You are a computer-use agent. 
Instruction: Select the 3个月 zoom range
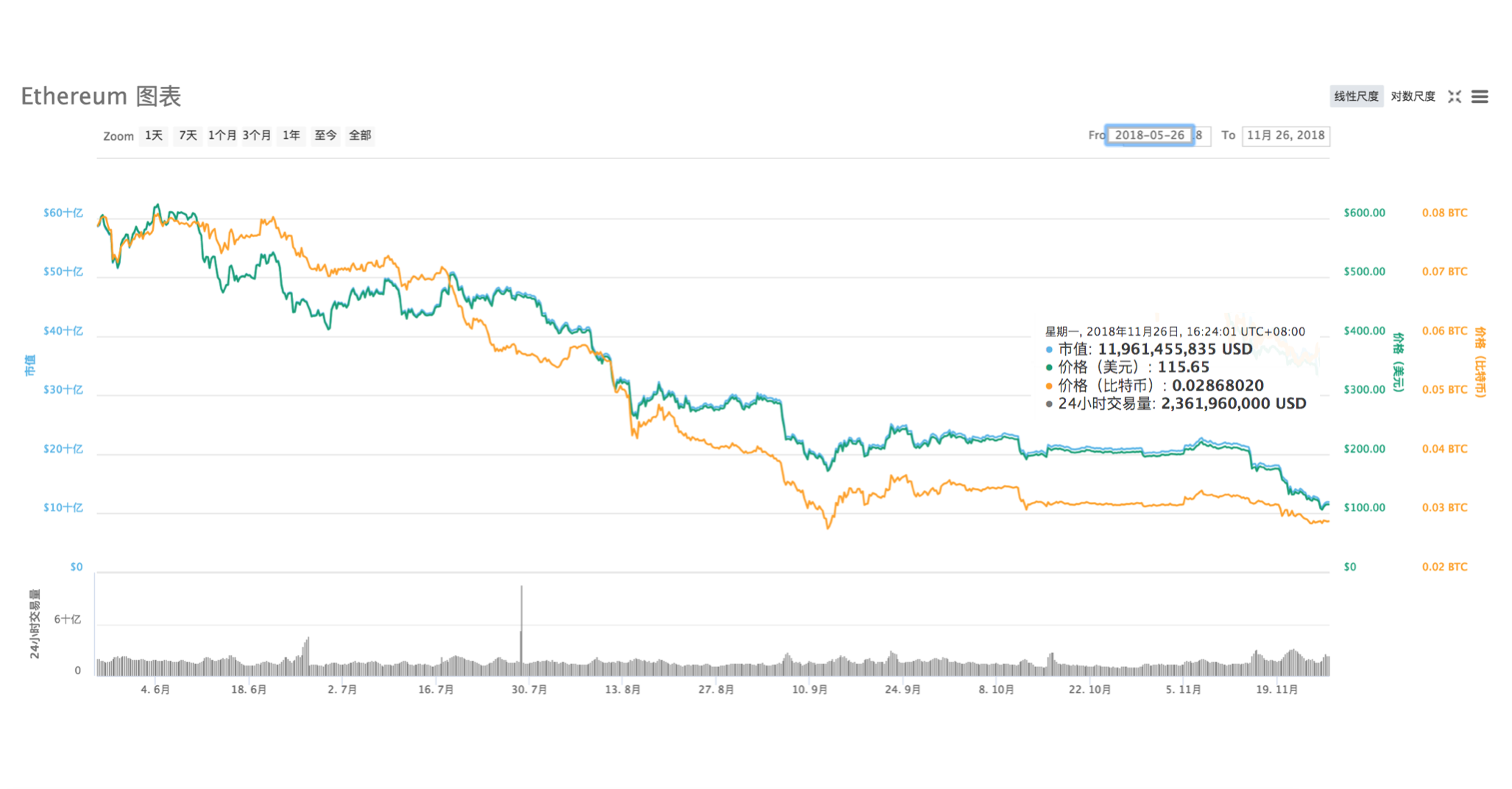tap(257, 135)
